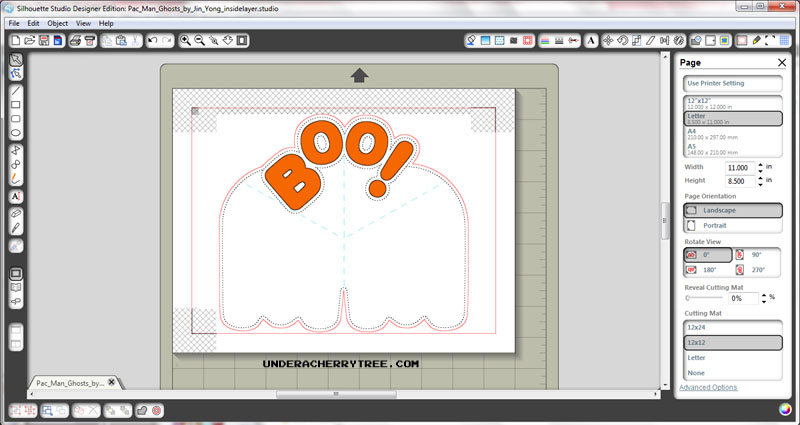Viewport: 800px width, 425px height.
Task: Pick the Draw a Rounded Rectangle tool
Action: coord(16,119)
